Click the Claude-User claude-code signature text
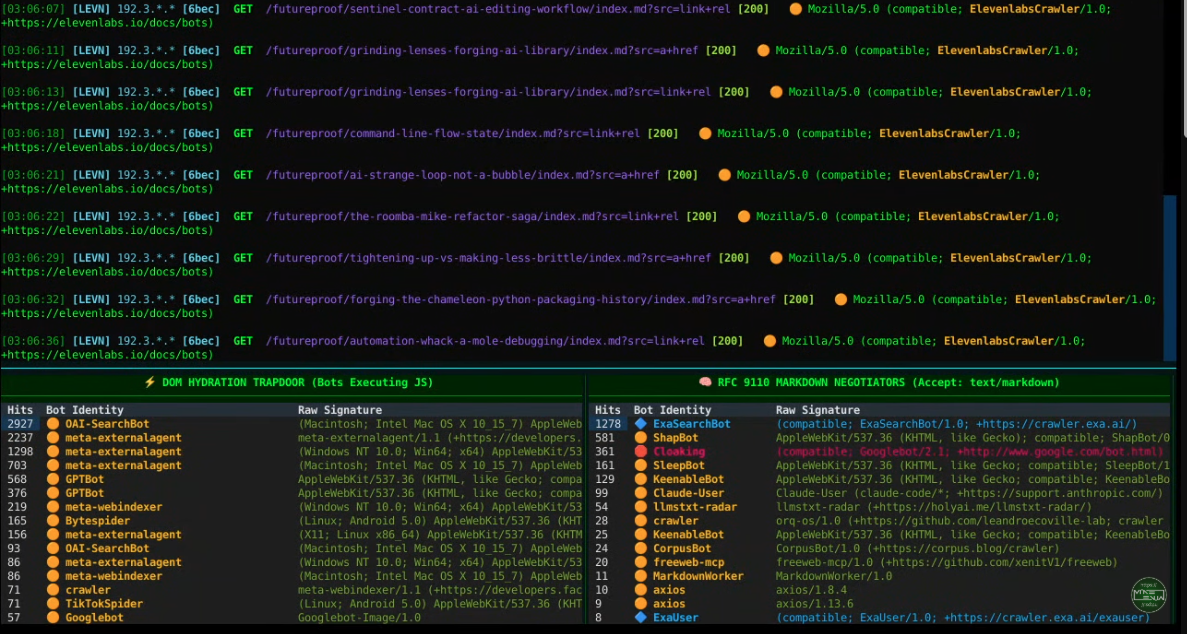The image size is (1187, 634). pyautogui.click(x=969, y=493)
